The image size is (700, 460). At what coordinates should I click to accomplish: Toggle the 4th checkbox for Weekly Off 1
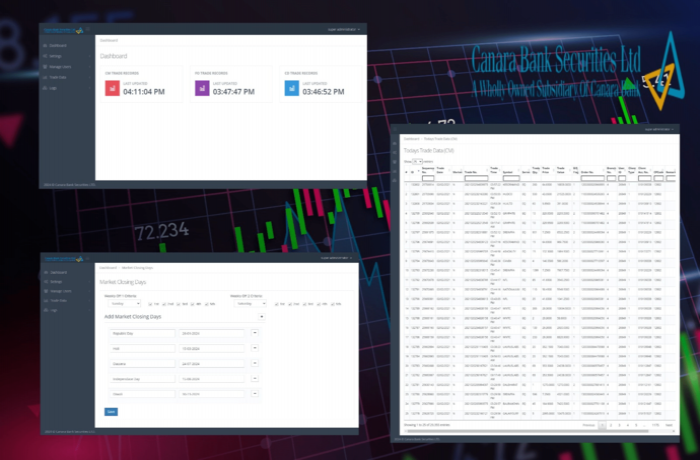(192, 304)
